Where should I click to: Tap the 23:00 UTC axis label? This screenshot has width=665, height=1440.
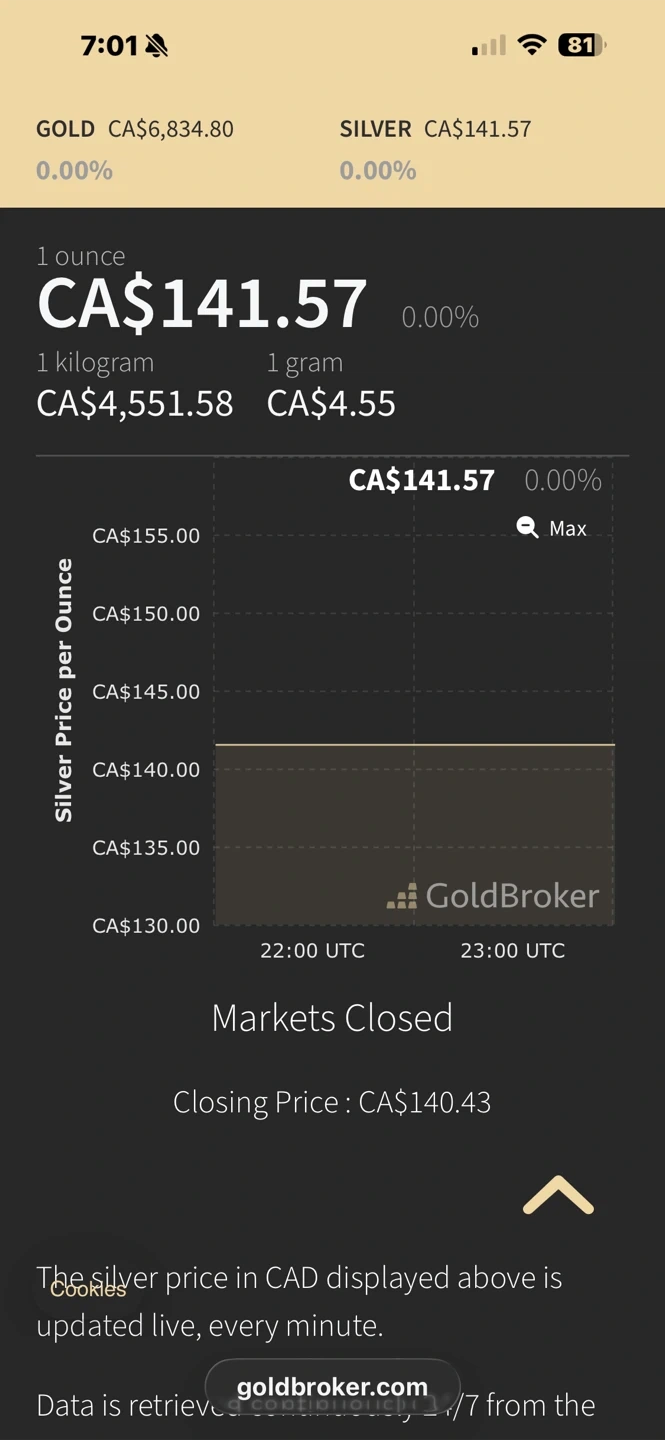(512, 950)
